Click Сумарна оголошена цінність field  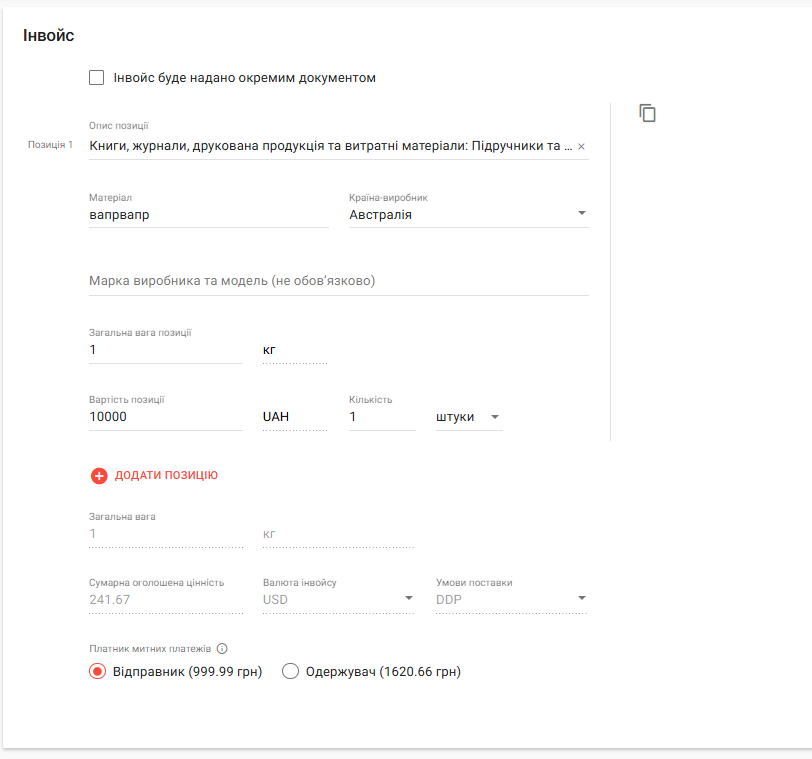(x=166, y=599)
